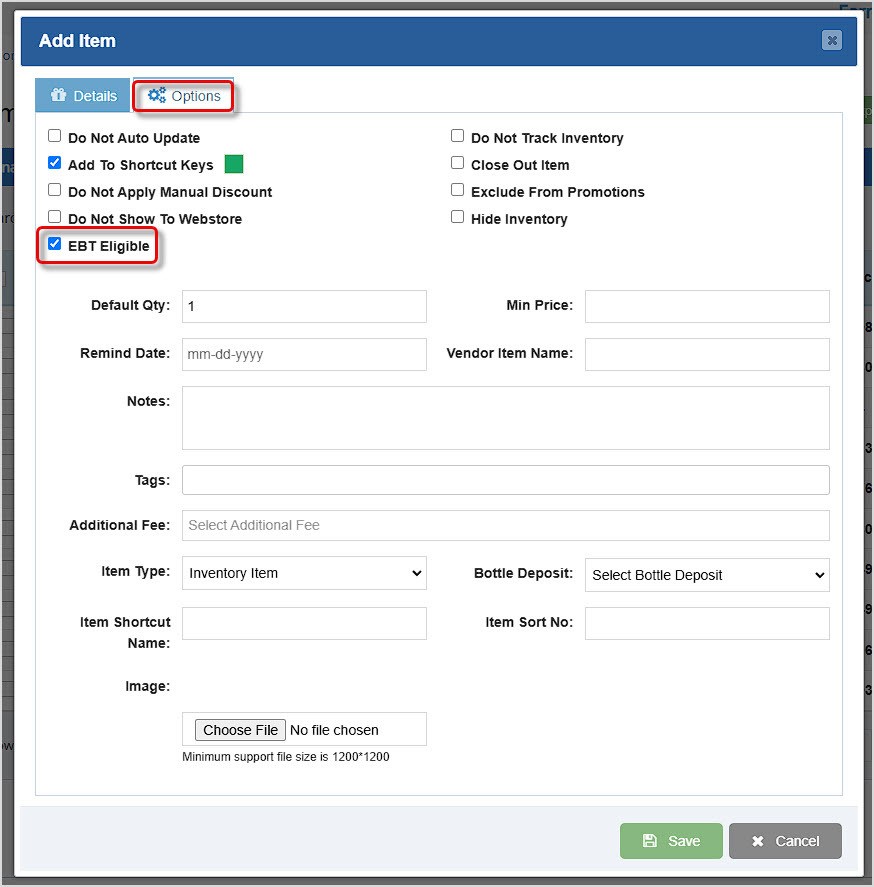
Task: Cancel adding the item
Action: (x=785, y=841)
